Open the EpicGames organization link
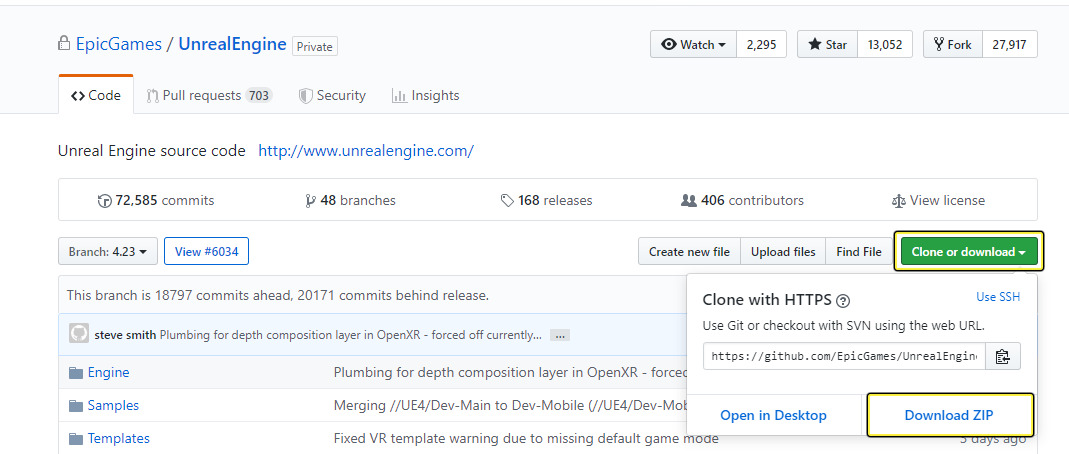 pos(119,45)
